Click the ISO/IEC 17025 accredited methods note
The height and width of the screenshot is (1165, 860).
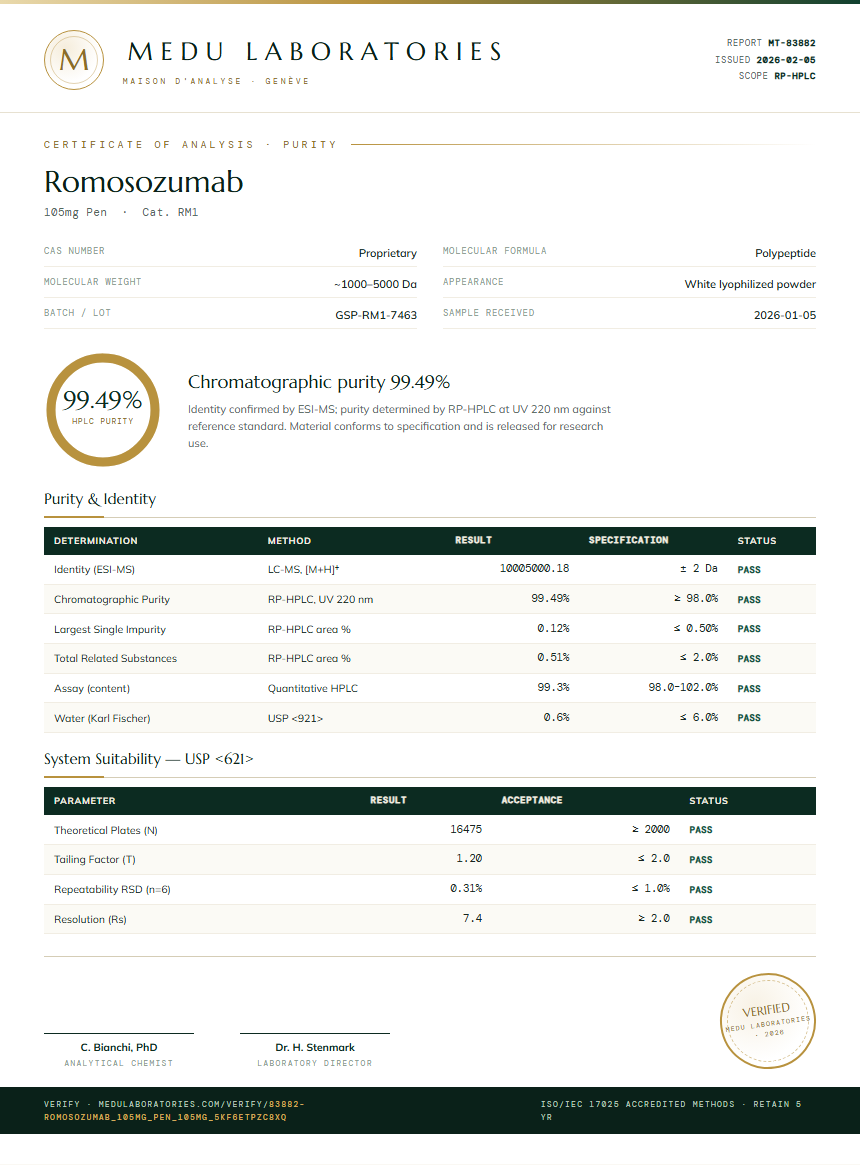pos(670,1110)
